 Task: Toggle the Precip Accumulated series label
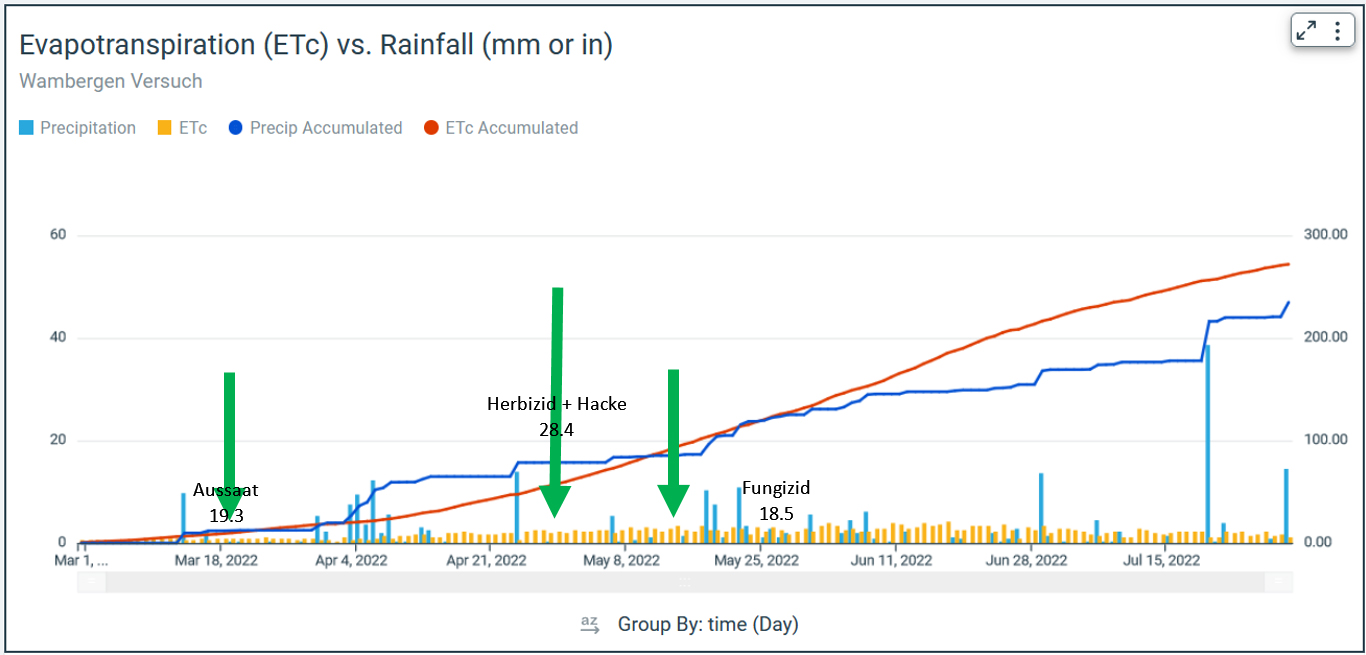[326, 128]
